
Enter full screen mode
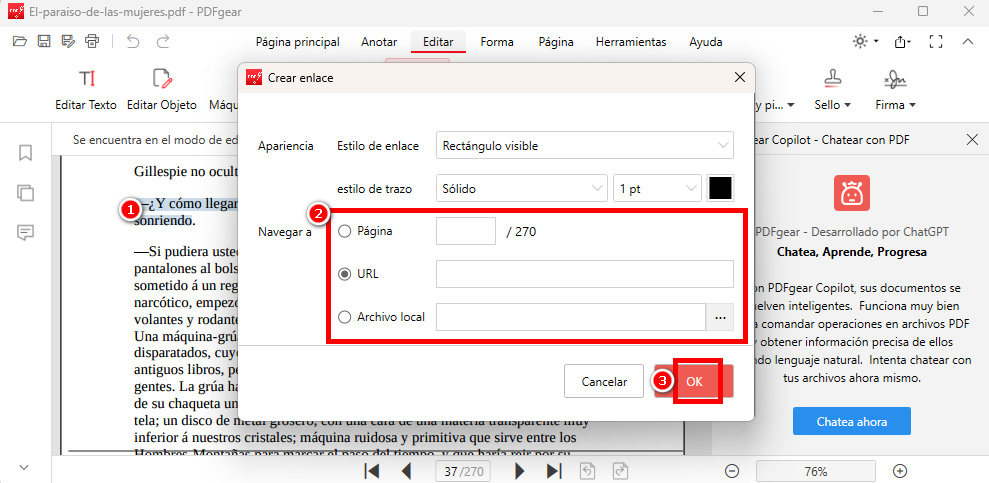(936, 42)
